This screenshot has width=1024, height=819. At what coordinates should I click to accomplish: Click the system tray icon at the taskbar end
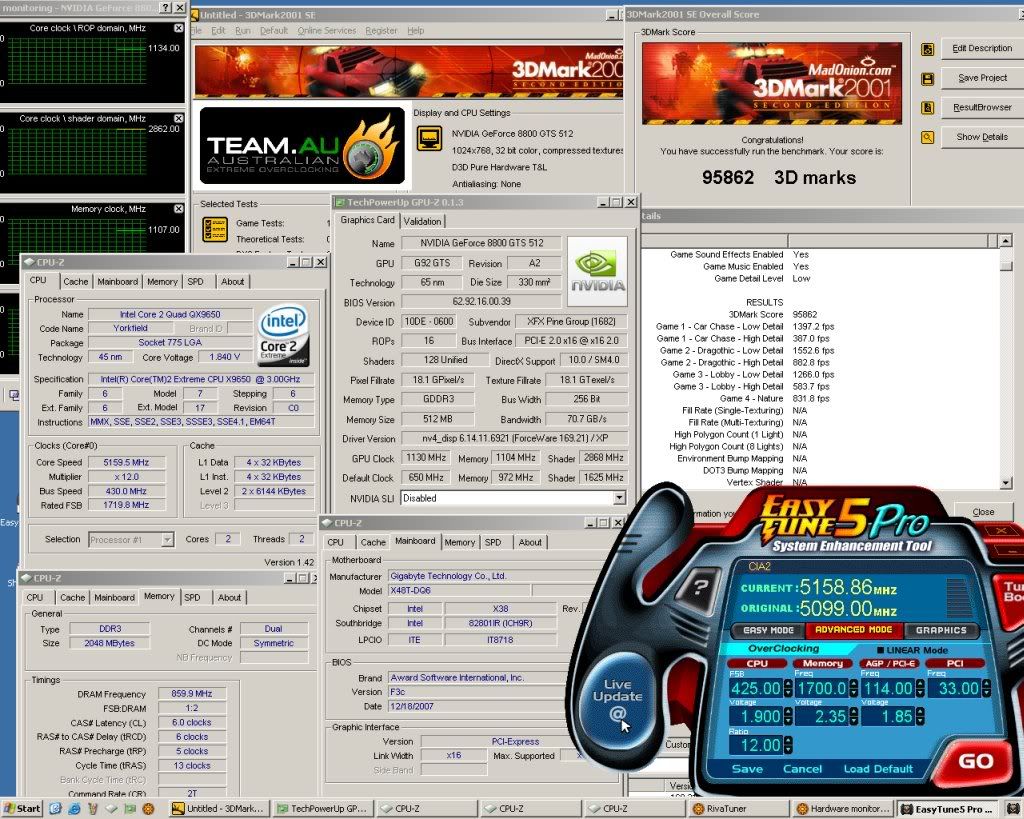point(1013,809)
